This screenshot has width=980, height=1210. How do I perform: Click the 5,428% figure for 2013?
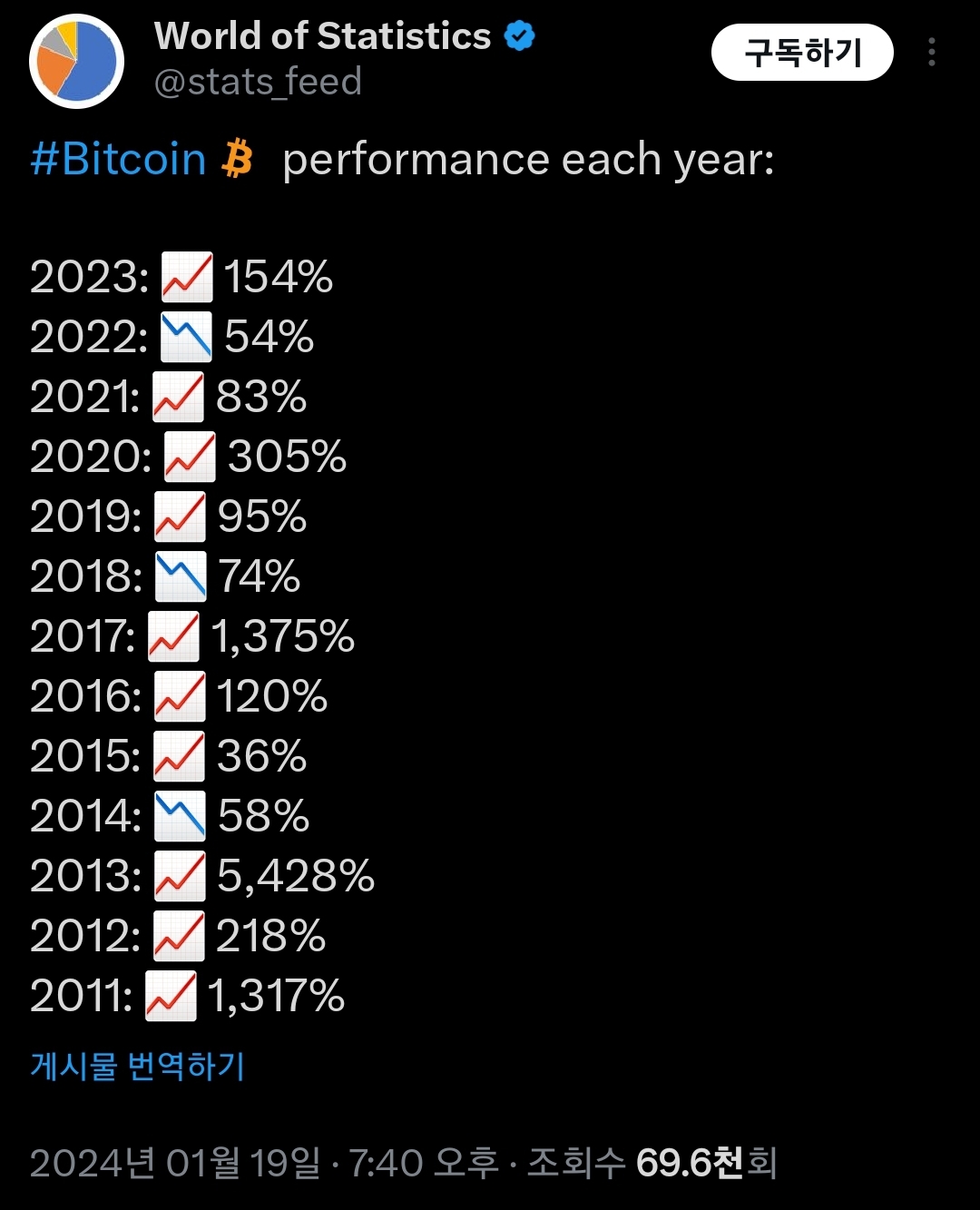pos(296,876)
